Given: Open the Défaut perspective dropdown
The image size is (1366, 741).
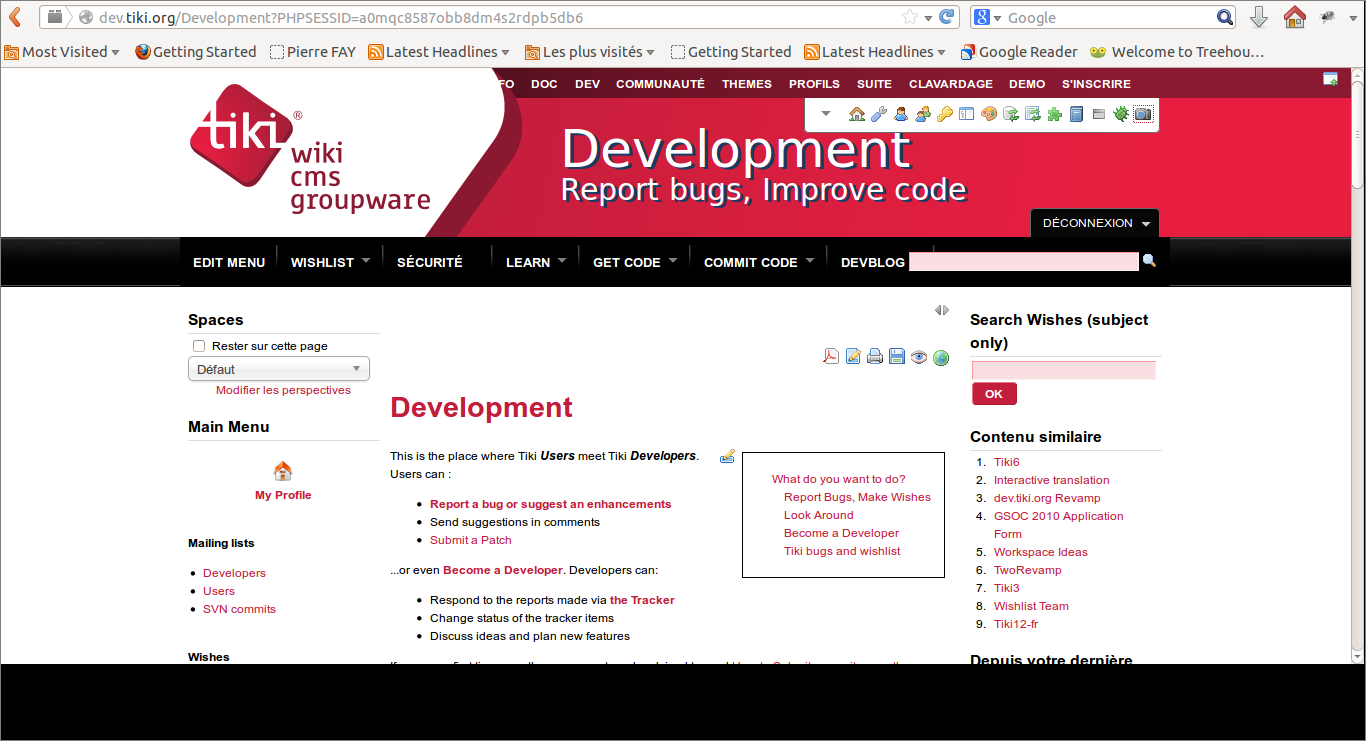Looking at the screenshot, I should tap(279, 369).
